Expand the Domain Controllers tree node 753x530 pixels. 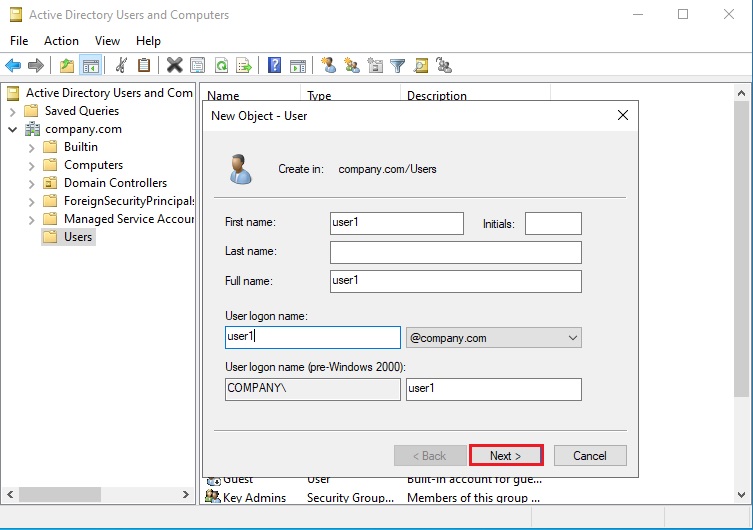31,183
